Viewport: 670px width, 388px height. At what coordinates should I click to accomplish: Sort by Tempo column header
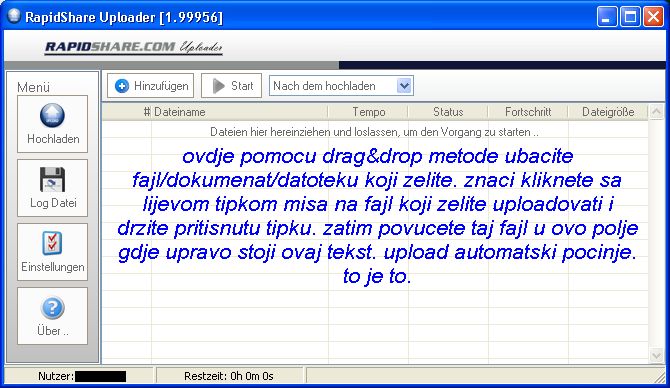[x=368, y=112]
